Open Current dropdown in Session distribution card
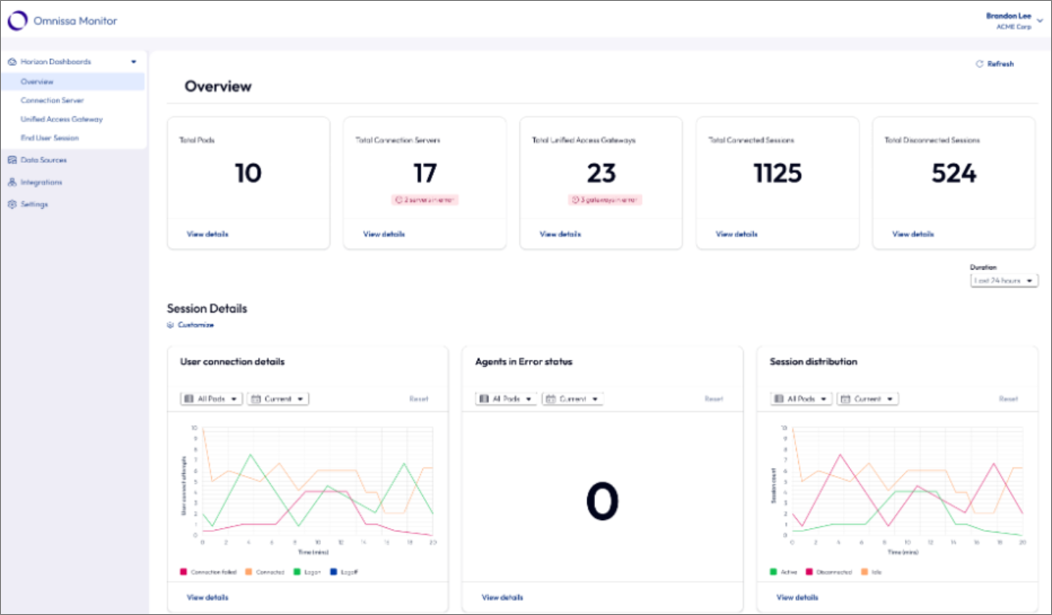The image size is (1052, 615). pos(867,398)
